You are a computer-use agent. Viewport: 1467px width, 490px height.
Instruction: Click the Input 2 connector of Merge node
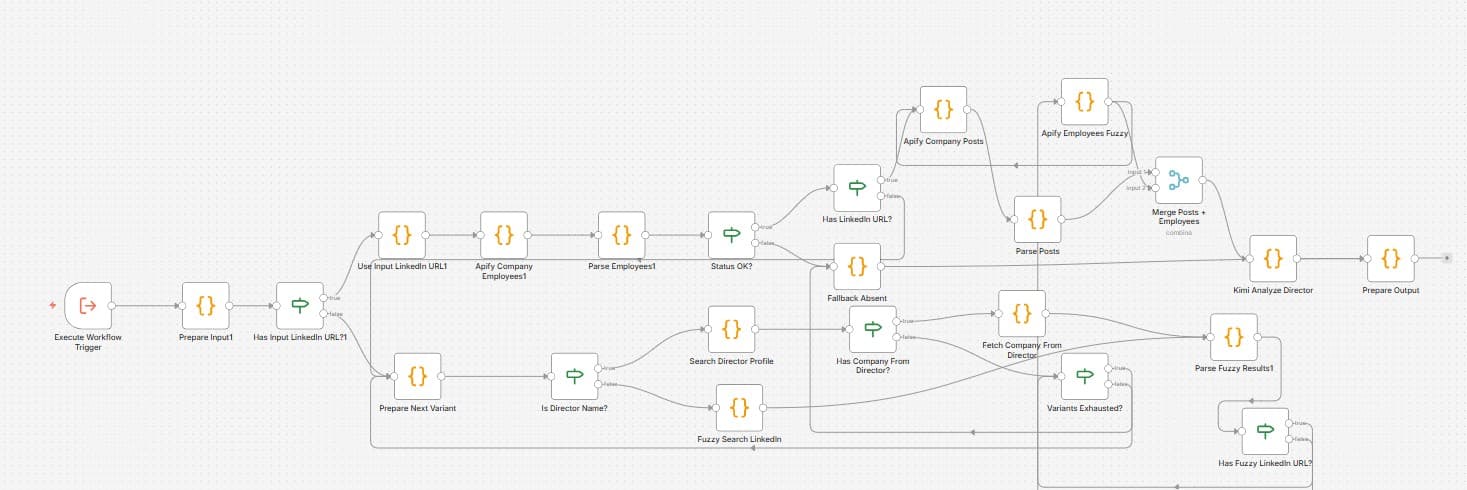(x=1154, y=188)
